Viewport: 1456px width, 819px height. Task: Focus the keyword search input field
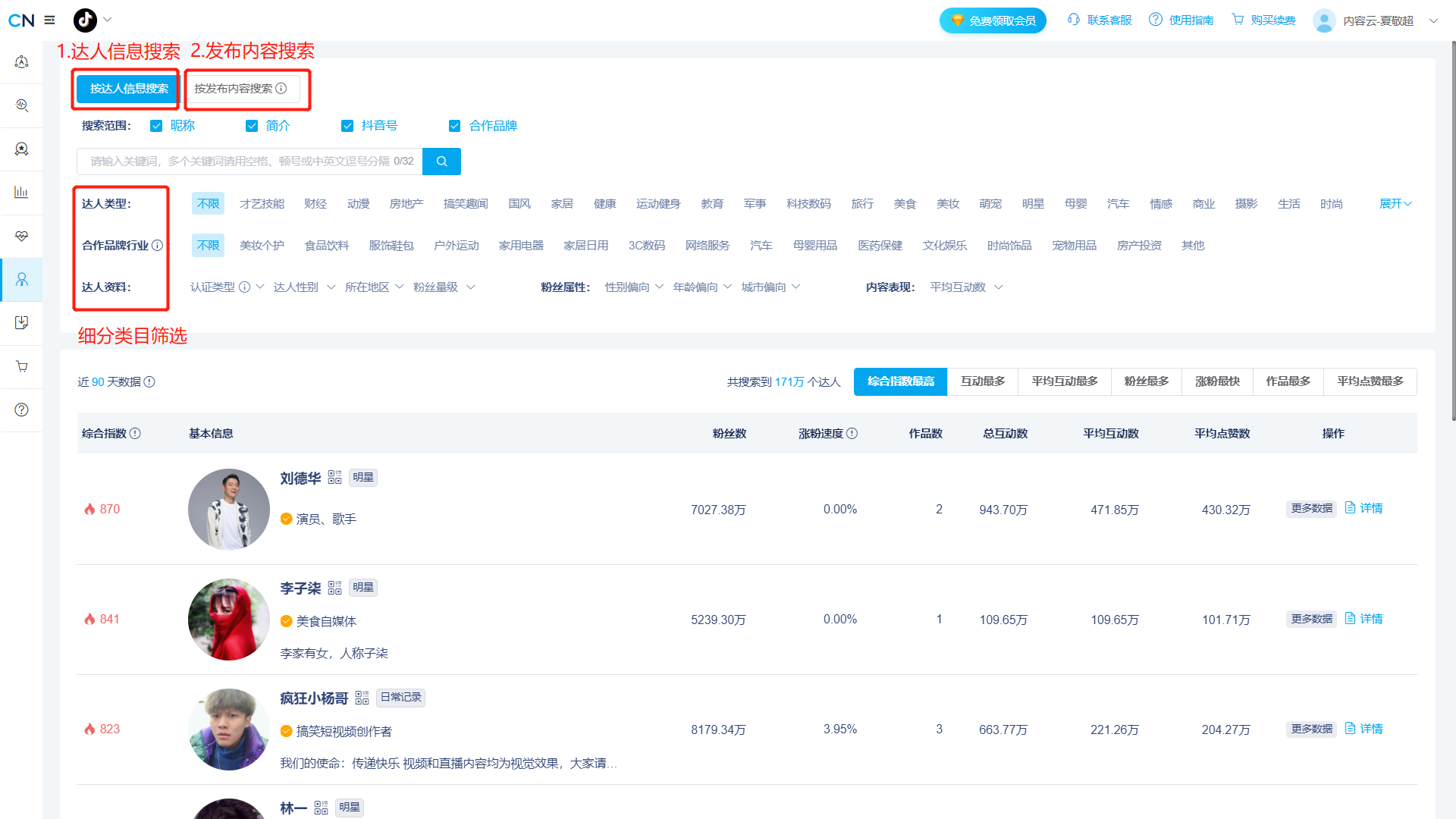tap(249, 162)
